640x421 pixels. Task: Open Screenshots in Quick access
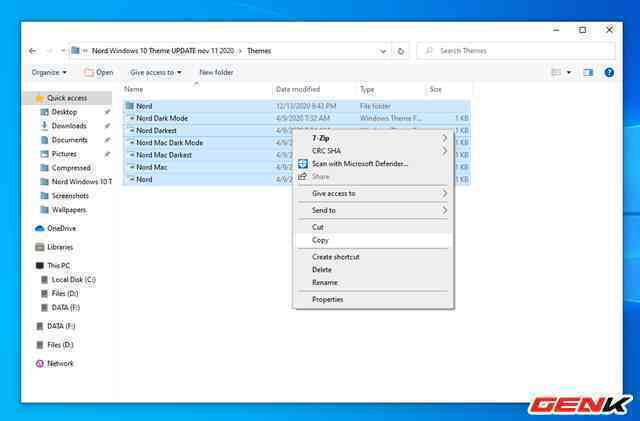[x=70, y=196]
